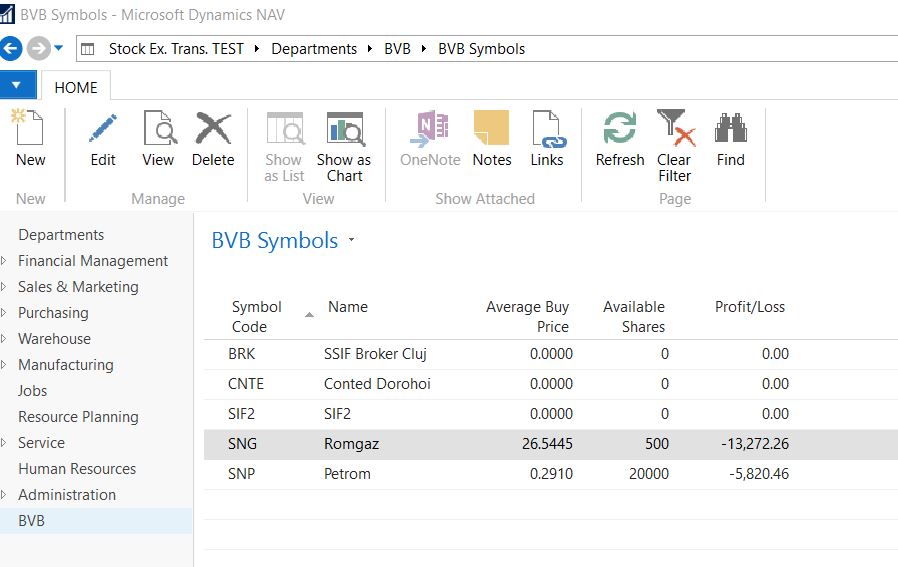Open Human Resources in navigation pane

77,468
